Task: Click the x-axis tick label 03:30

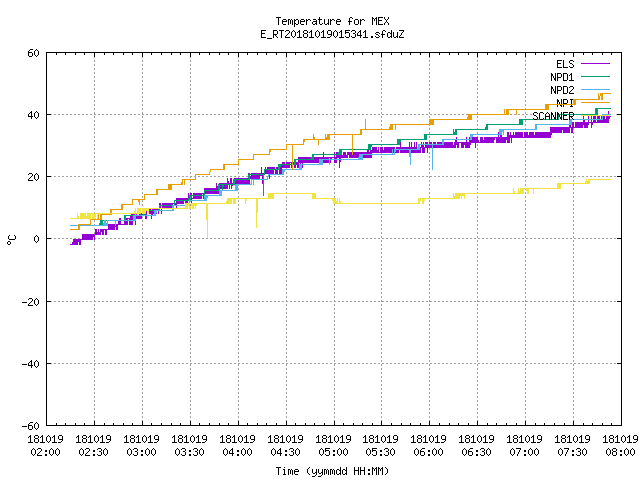Action: [x=189, y=452]
